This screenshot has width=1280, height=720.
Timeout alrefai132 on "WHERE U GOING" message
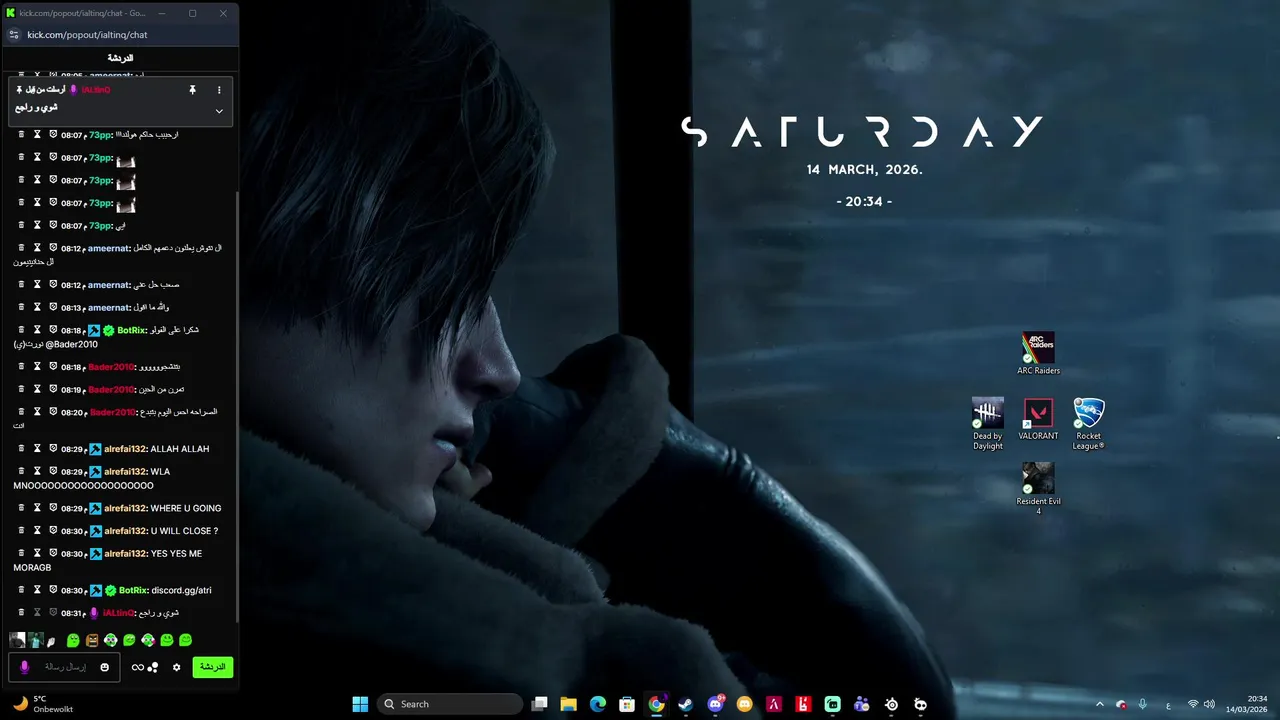point(37,508)
